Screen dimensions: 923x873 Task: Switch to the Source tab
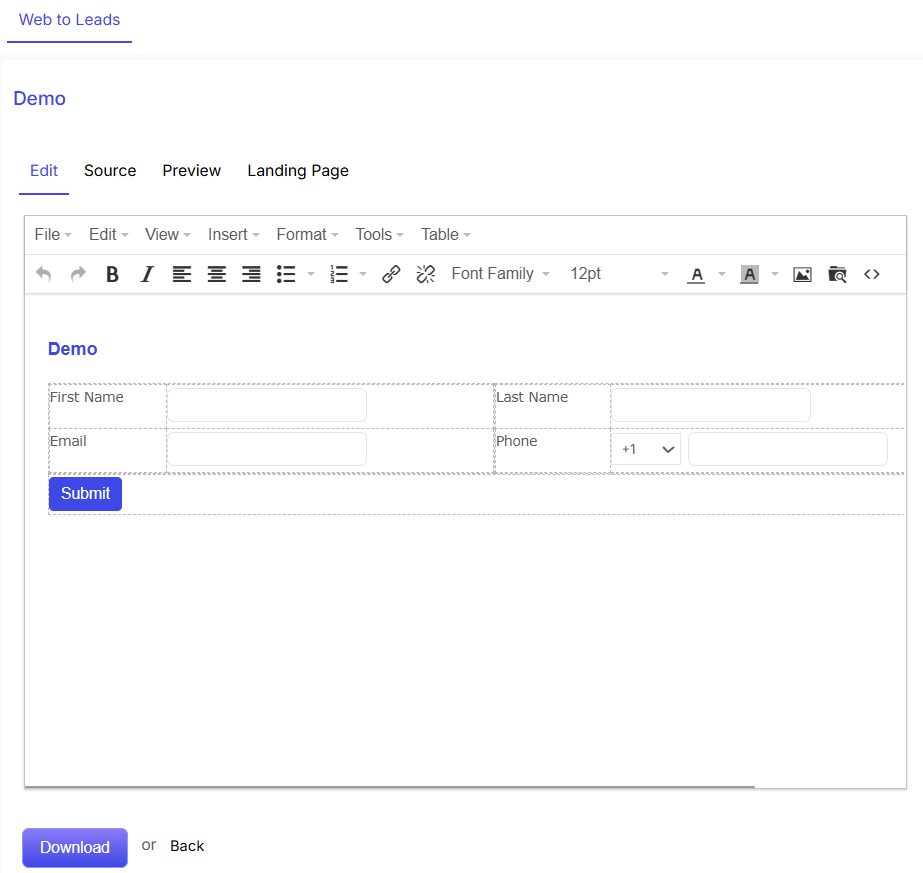pyautogui.click(x=110, y=171)
